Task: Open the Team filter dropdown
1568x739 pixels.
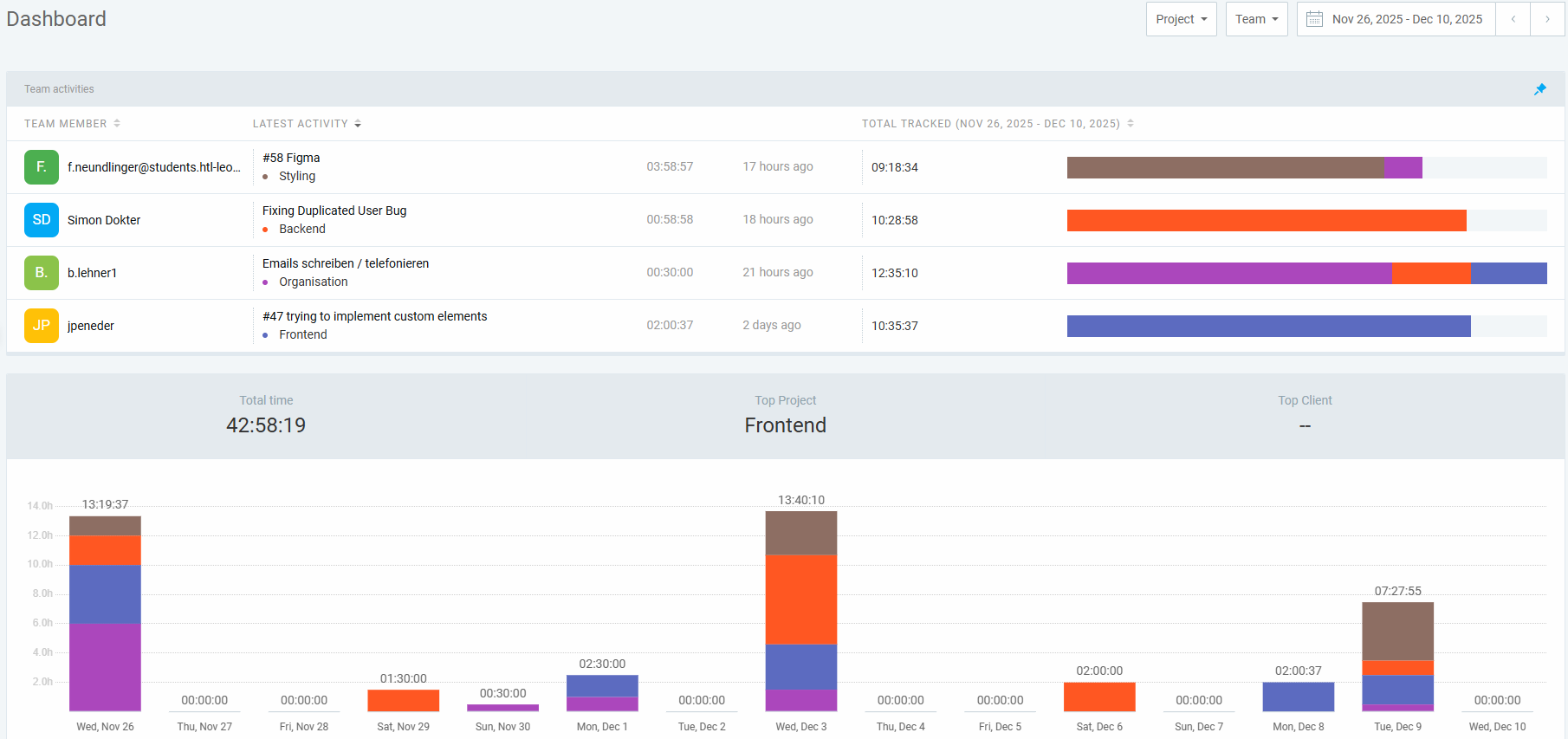Action: pos(1256,19)
